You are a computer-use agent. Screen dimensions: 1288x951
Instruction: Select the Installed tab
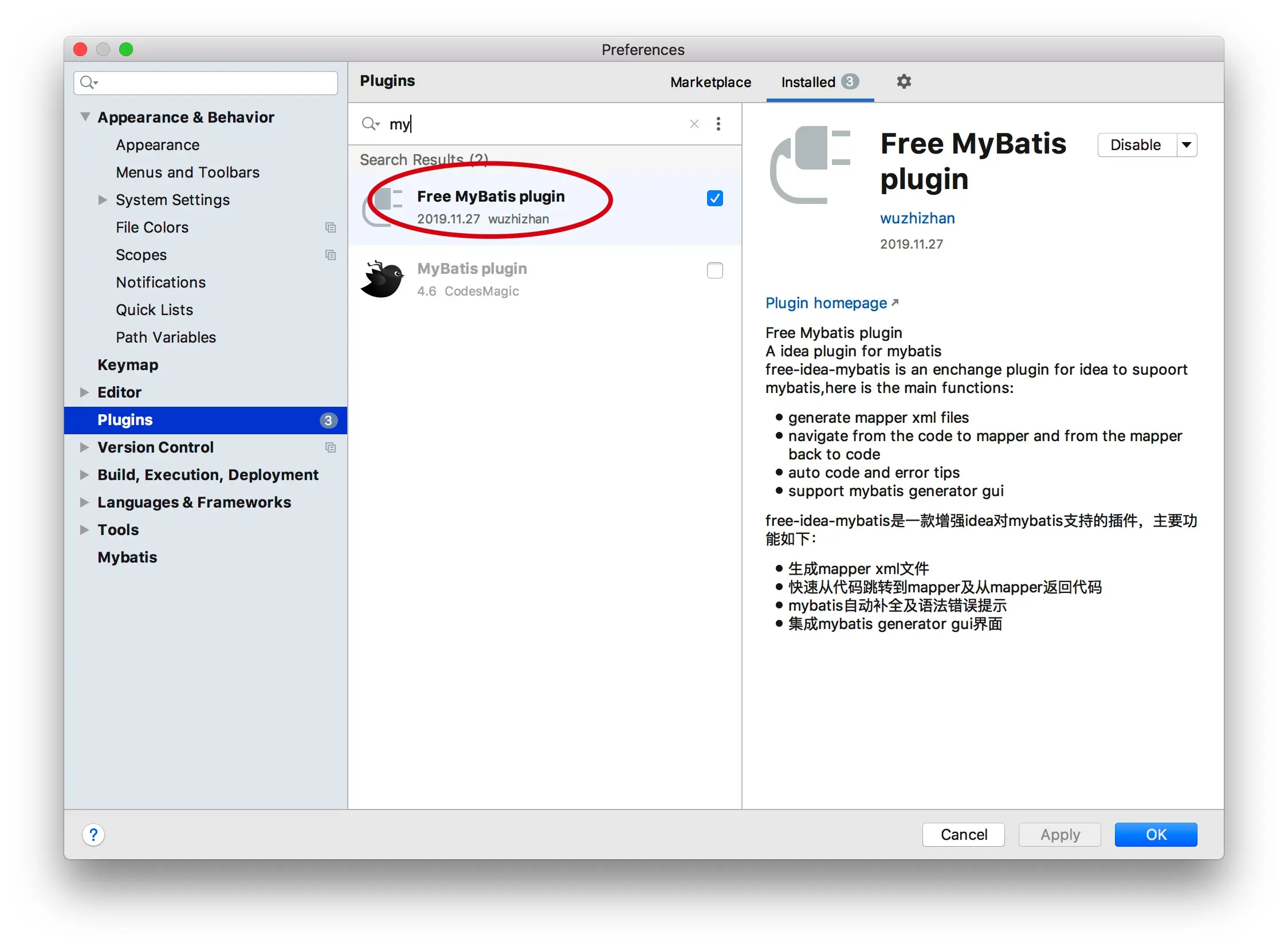coord(808,82)
